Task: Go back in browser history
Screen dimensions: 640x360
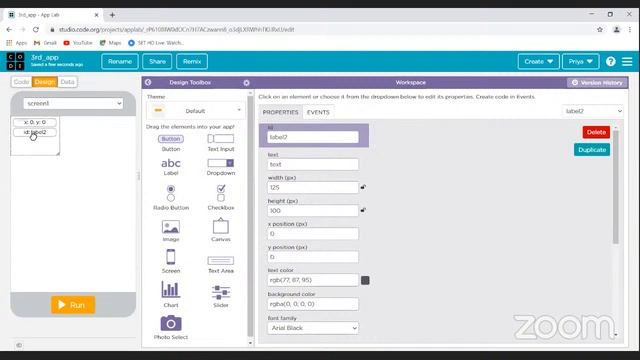Action: pos(9,29)
